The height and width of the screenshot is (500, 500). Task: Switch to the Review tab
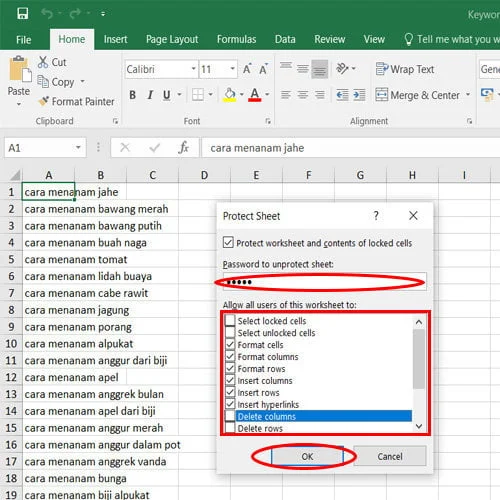[329, 39]
